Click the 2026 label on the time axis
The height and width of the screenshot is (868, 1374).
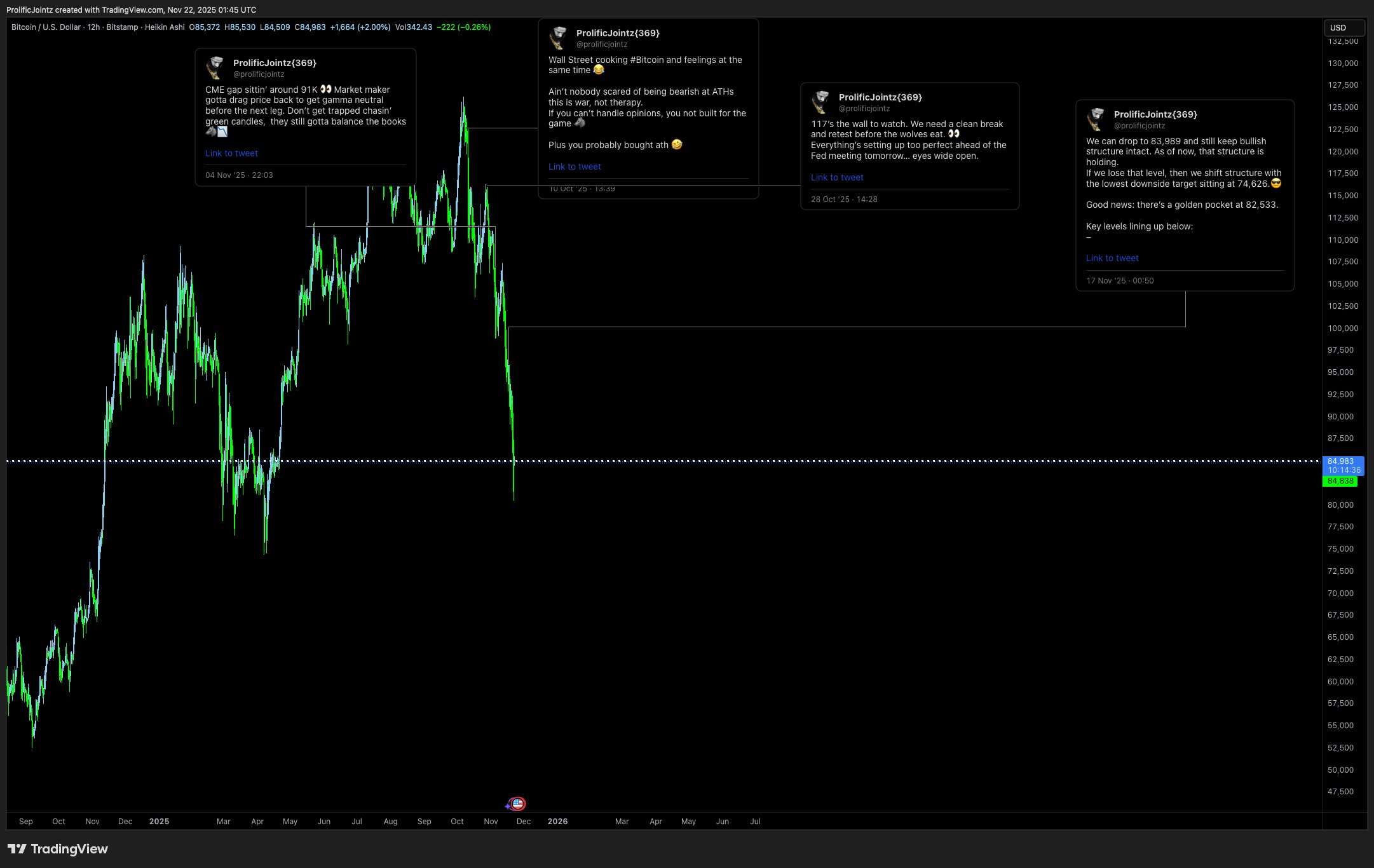click(557, 822)
